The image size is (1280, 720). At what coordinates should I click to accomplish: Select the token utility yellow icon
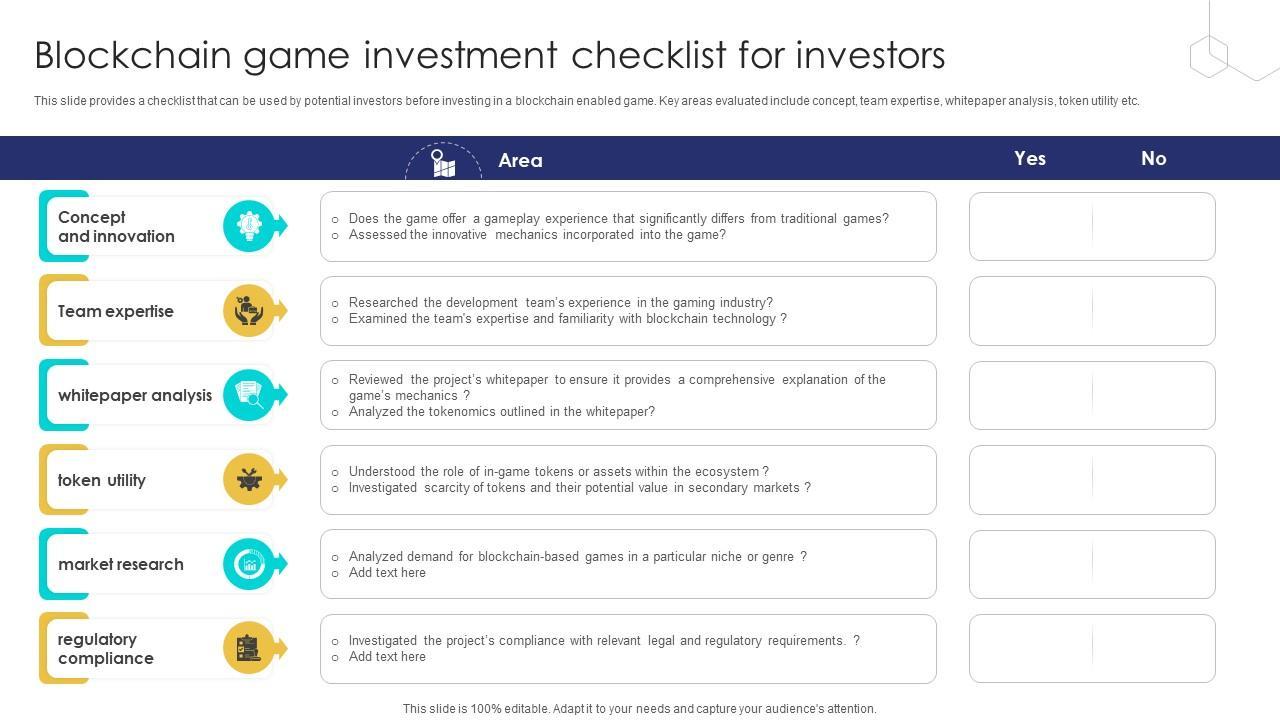tap(249, 480)
